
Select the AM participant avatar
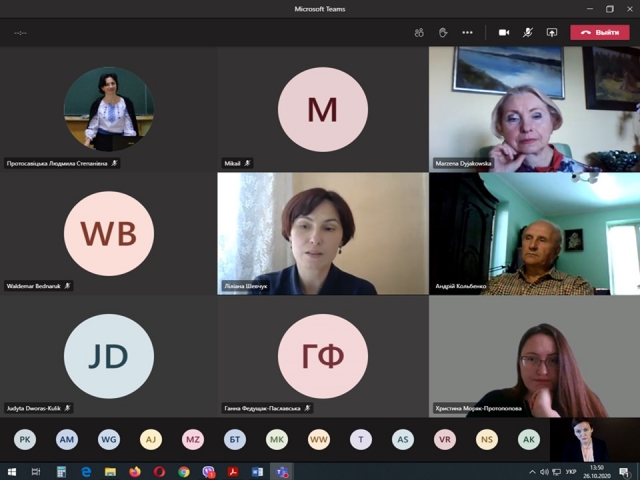(67, 440)
